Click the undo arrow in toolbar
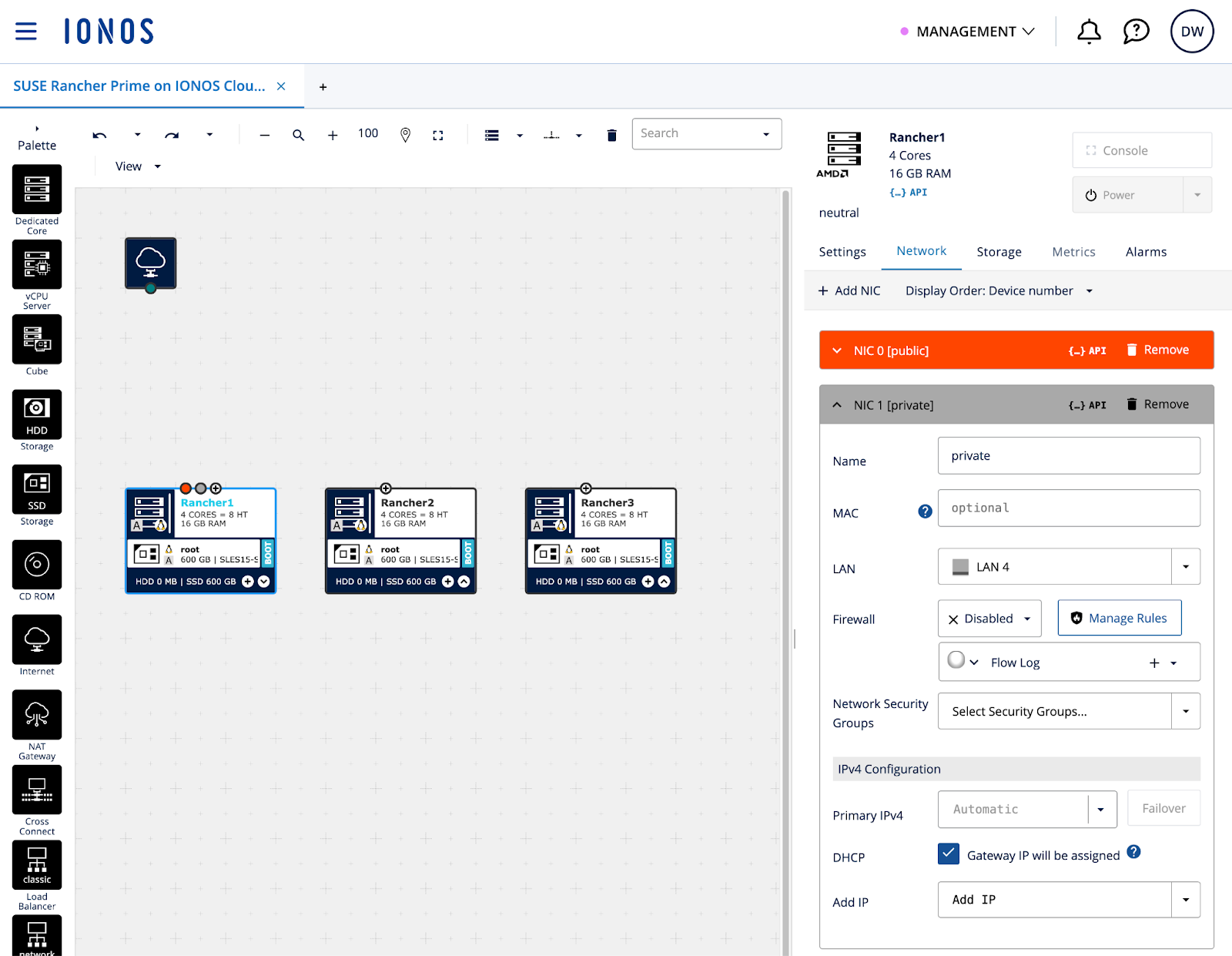This screenshot has height=956, width=1232. 100,136
